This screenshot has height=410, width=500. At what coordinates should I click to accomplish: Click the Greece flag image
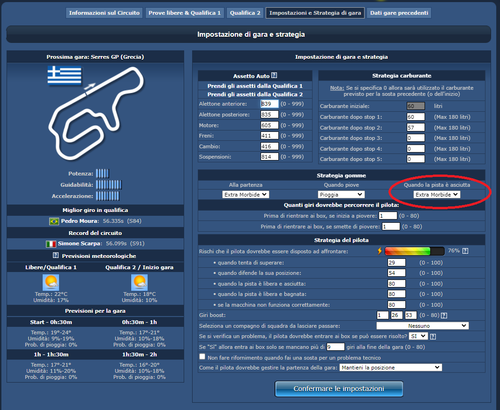[64, 75]
